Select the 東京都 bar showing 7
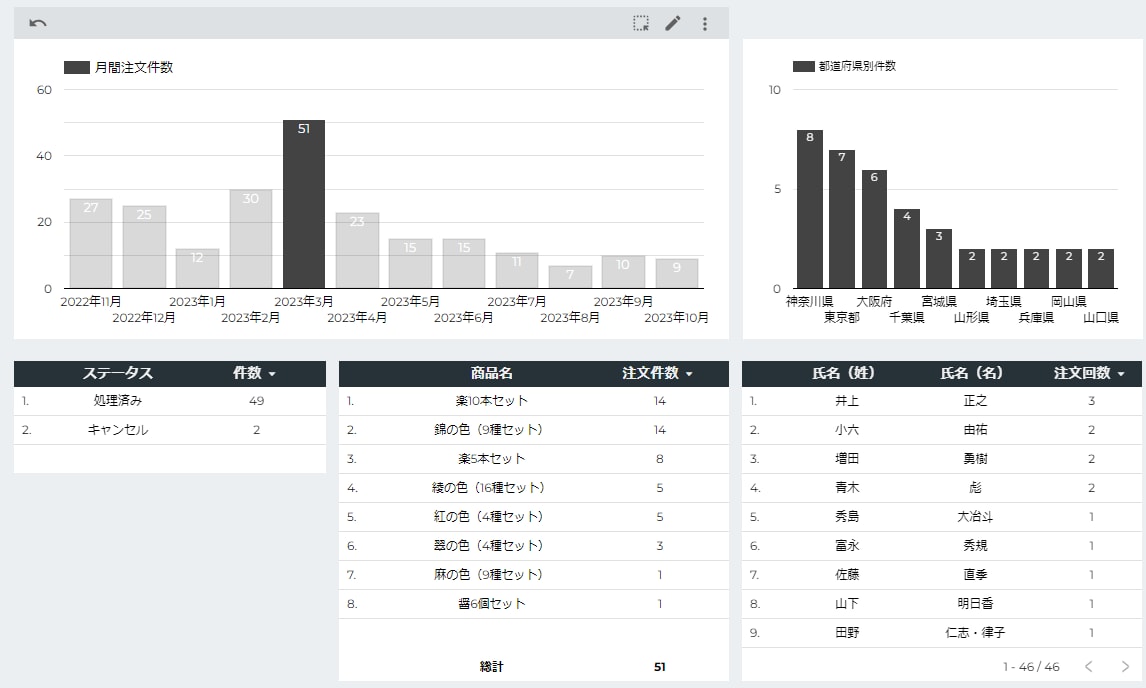 pyautogui.click(x=842, y=219)
